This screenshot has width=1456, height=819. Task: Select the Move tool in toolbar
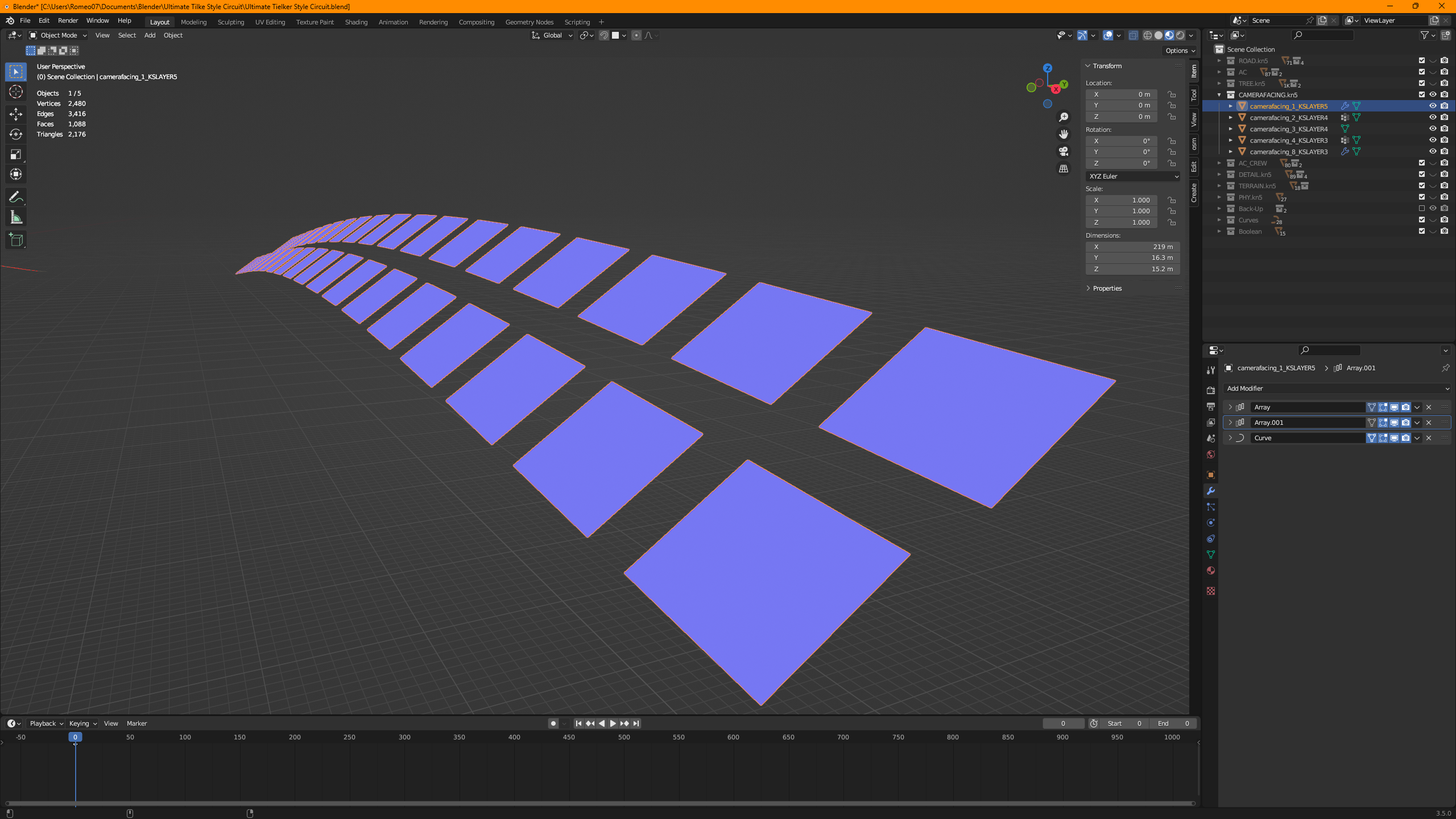pyautogui.click(x=16, y=114)
